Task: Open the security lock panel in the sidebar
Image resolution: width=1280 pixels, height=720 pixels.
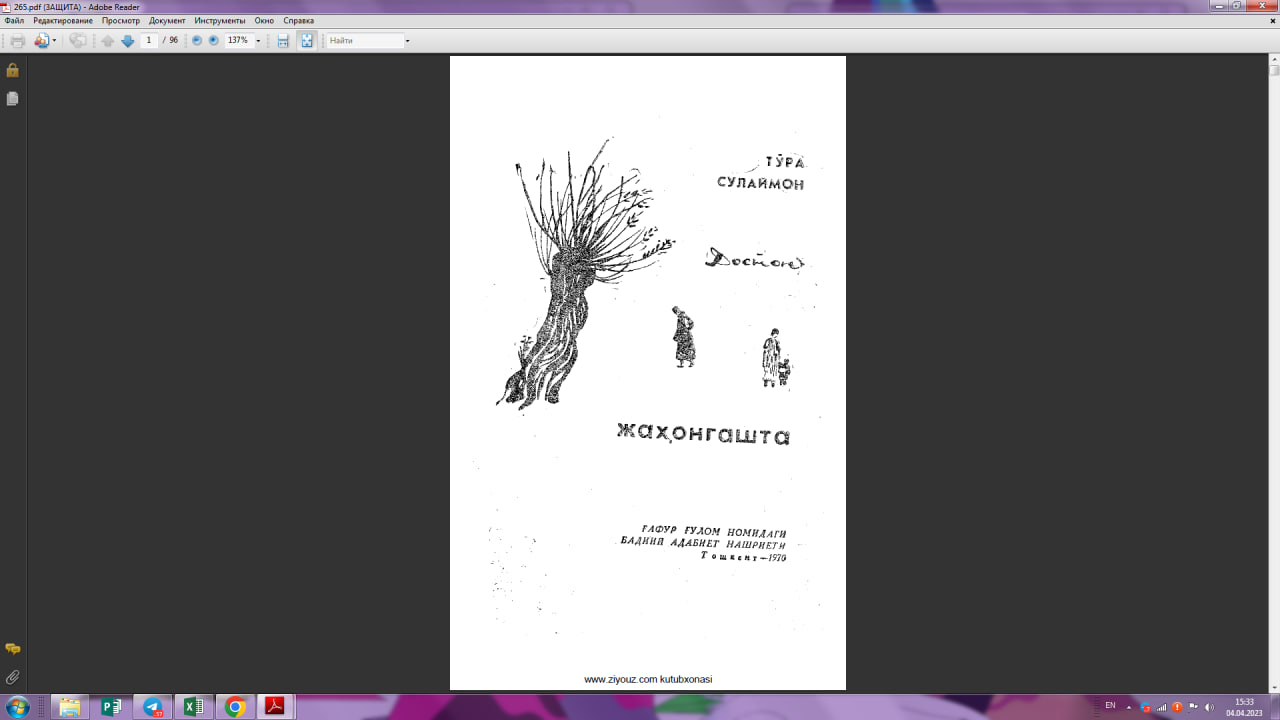Action: click(13, 71)
